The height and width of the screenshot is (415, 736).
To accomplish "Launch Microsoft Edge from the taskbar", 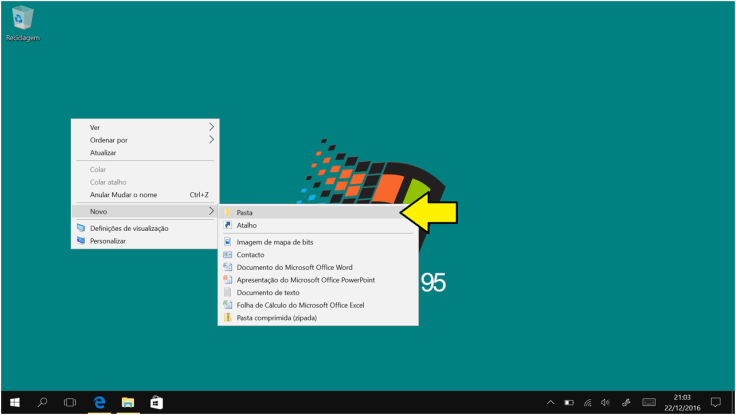I will (100, 402).
